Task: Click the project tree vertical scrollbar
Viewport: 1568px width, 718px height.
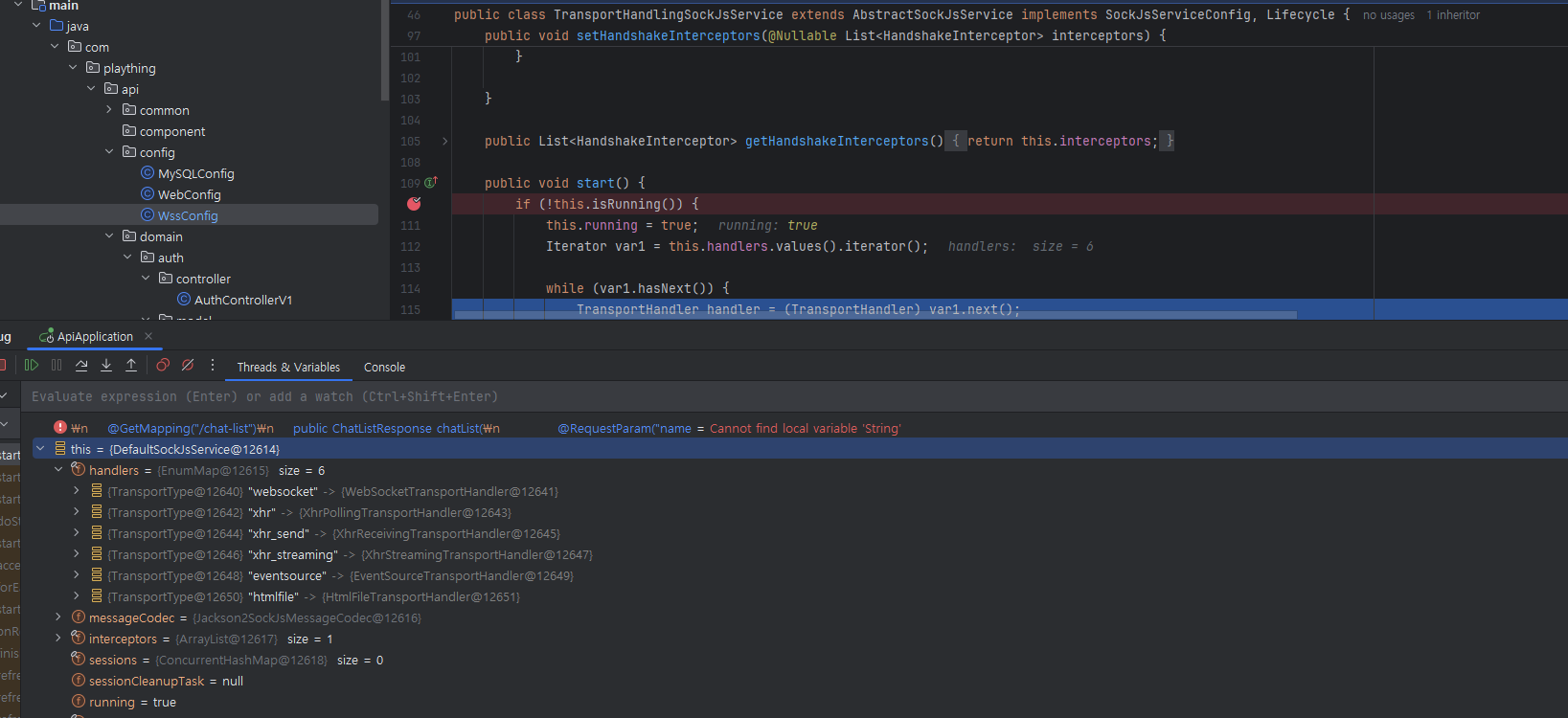Action: pyautogui.click(x=384, y=50)
